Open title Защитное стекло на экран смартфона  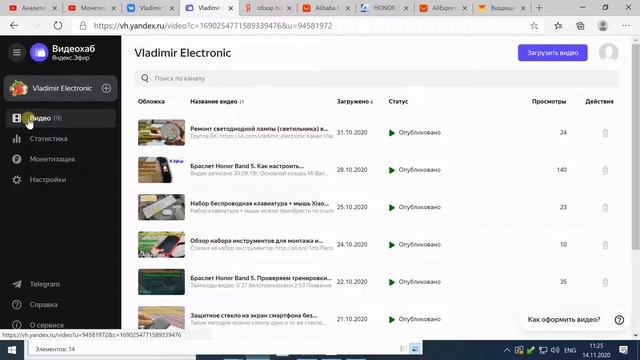253,316
